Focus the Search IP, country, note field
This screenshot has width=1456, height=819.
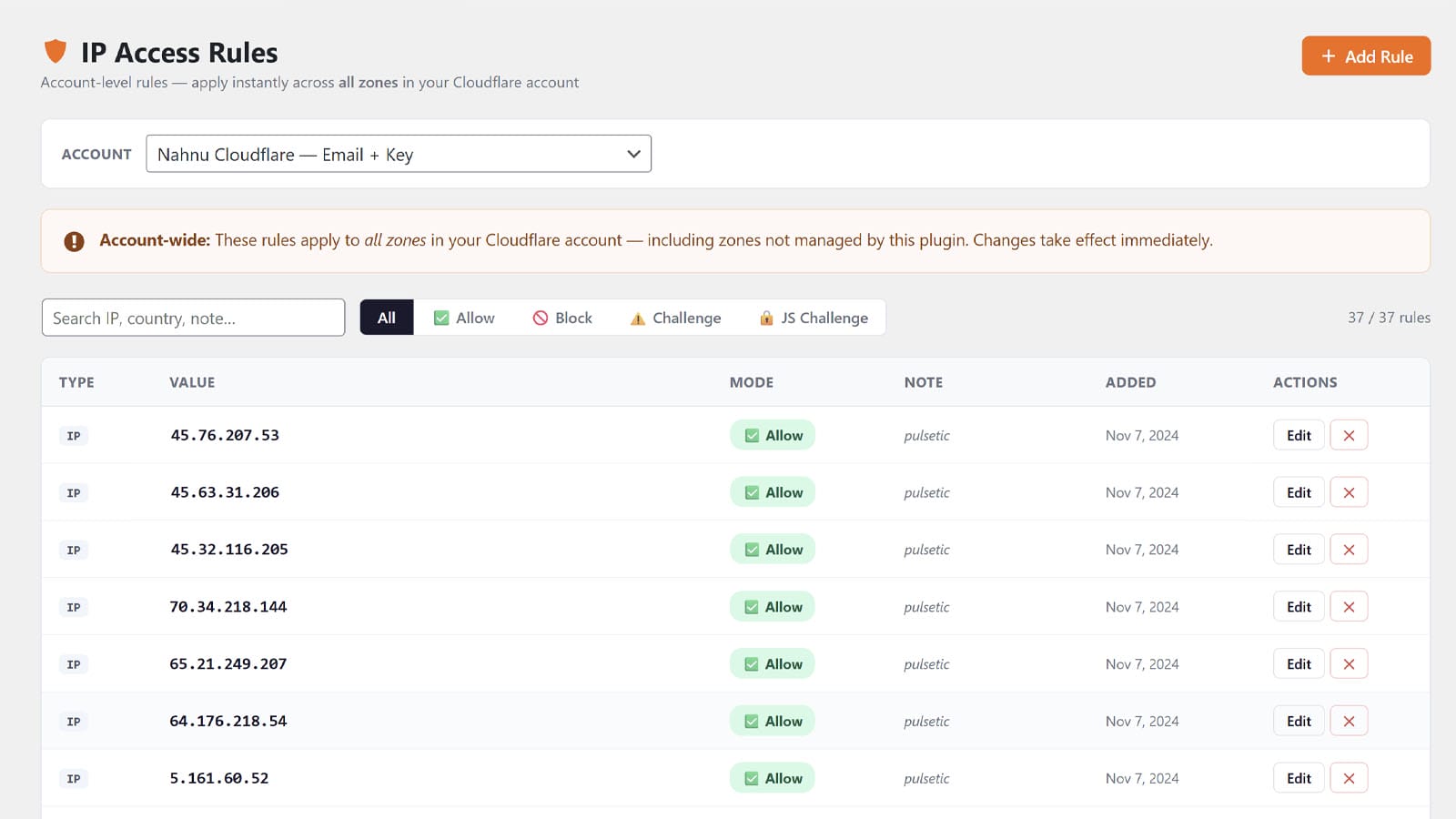point(193,318)
